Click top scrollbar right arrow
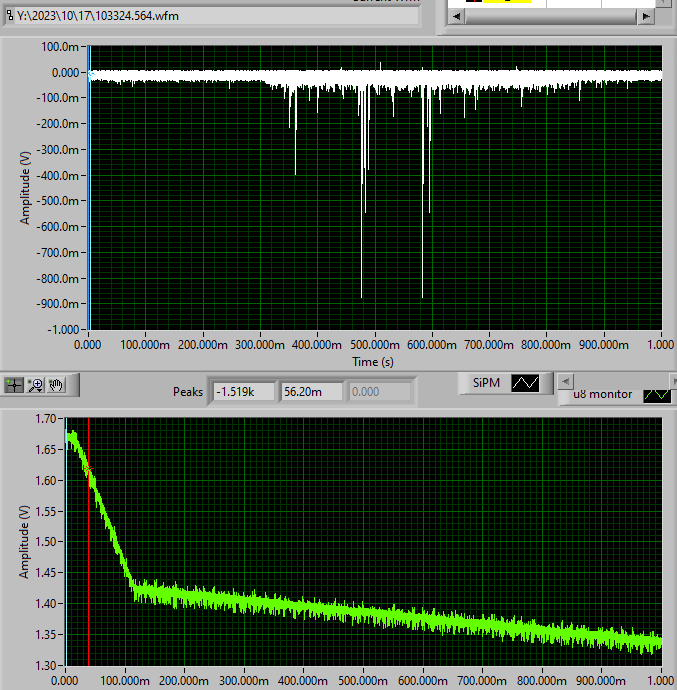 point(646,16)
